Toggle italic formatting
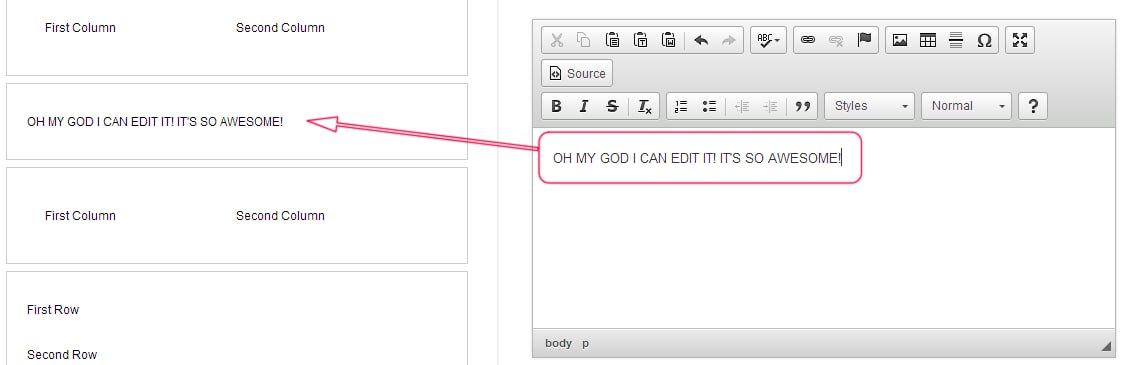 click(584, 106)
